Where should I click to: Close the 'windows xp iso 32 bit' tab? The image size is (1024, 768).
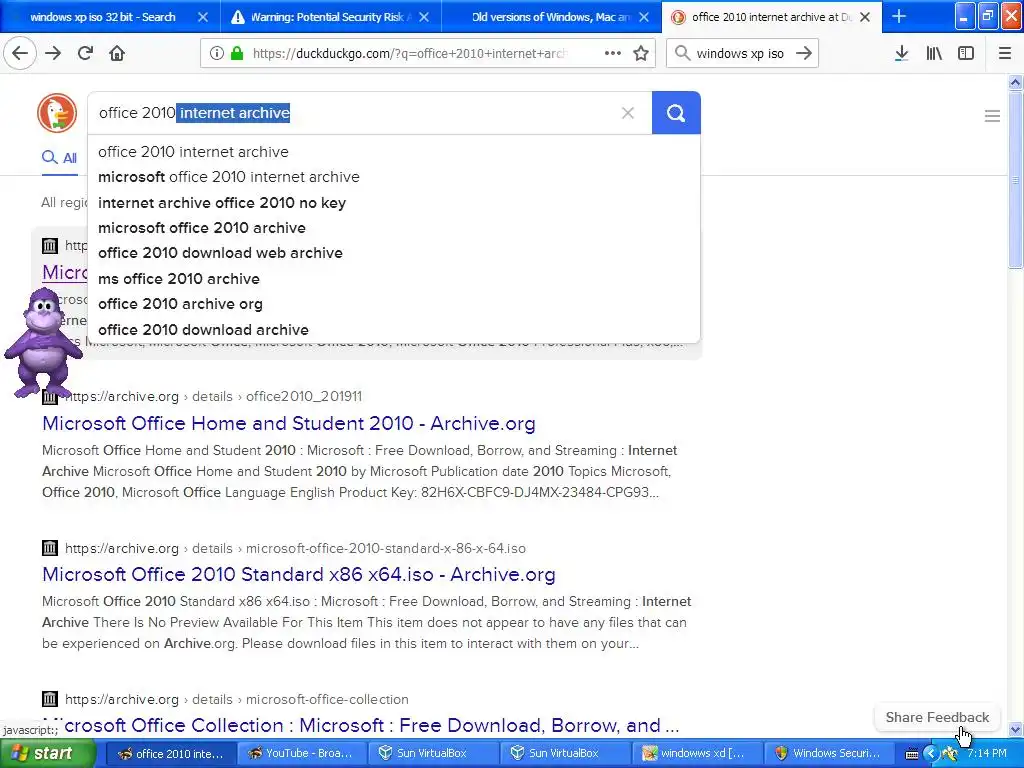(203, 17)
